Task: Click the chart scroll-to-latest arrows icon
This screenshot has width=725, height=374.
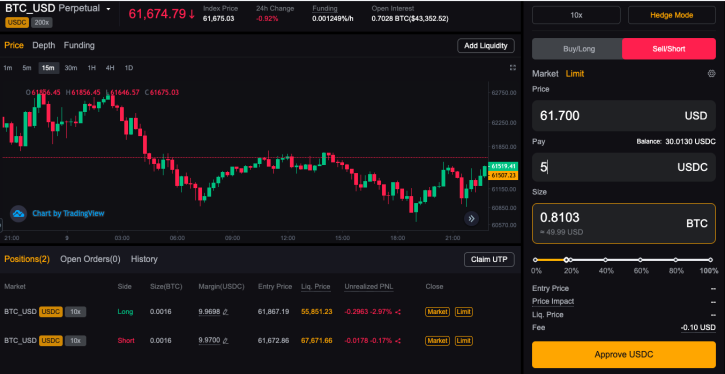Action: tap(471, 219)
